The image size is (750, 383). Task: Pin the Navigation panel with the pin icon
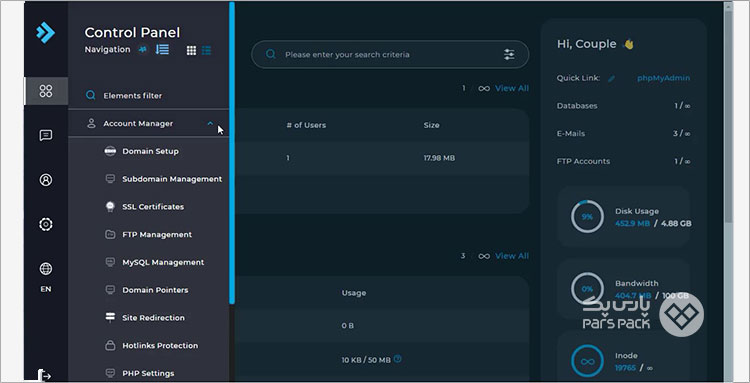tap(143, 49)
